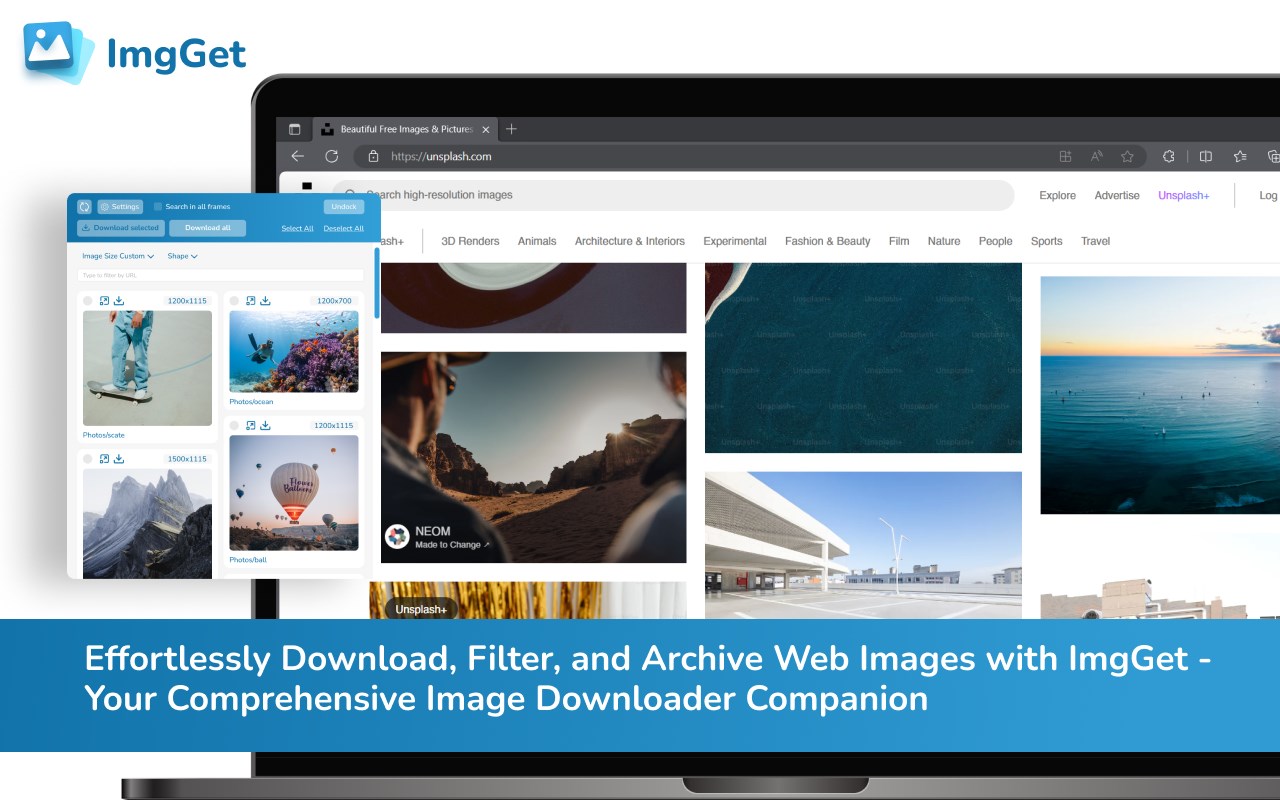
Task: Open browser extensions puzzle icon
Action: click(1168, 156)
